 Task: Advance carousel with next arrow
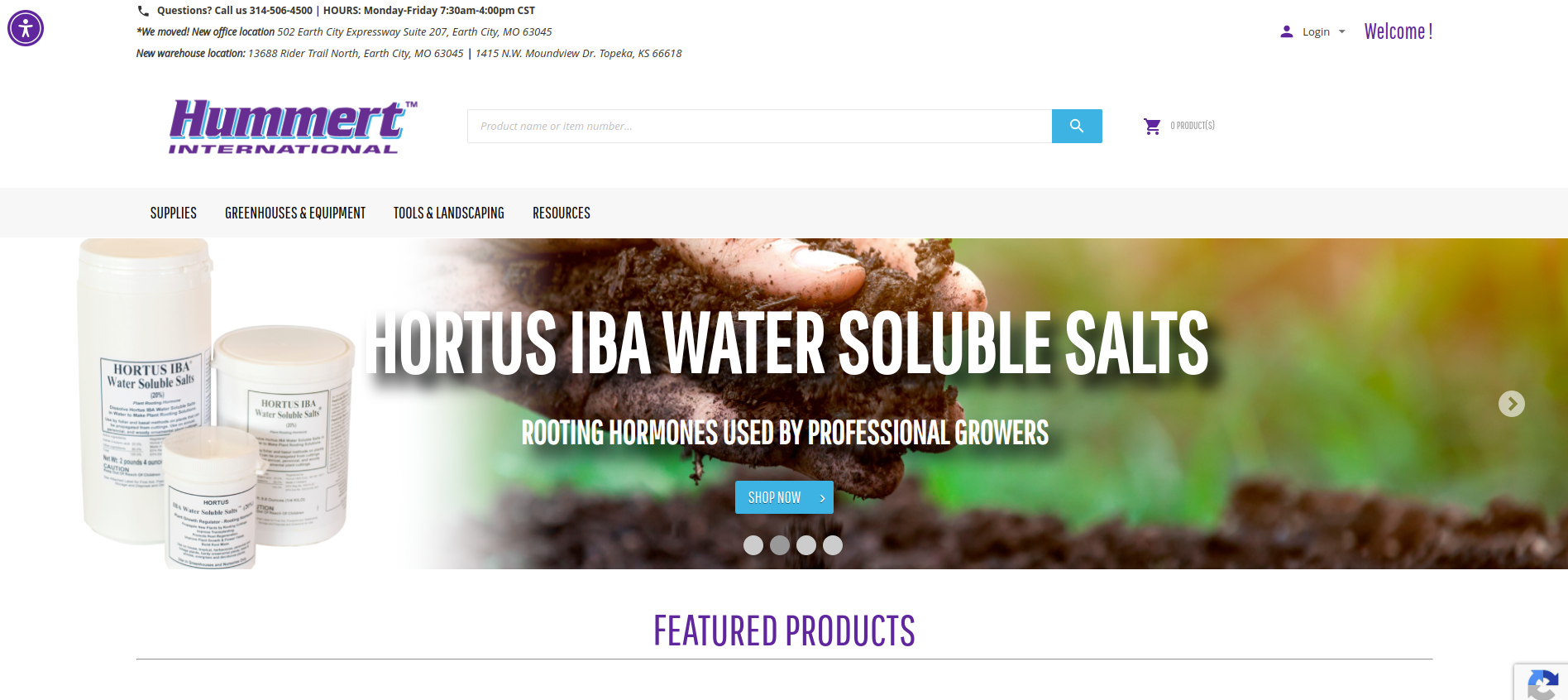(x=1512, y=404)
